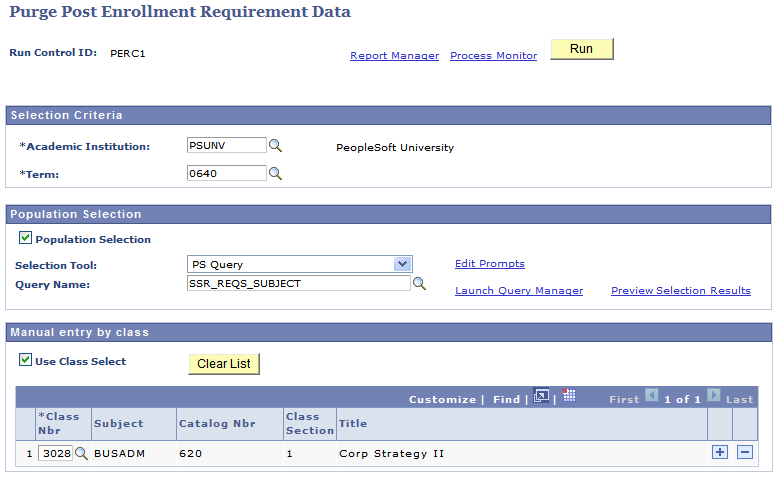
Task: Open Process Monitor link
Action: coord(494,56)
